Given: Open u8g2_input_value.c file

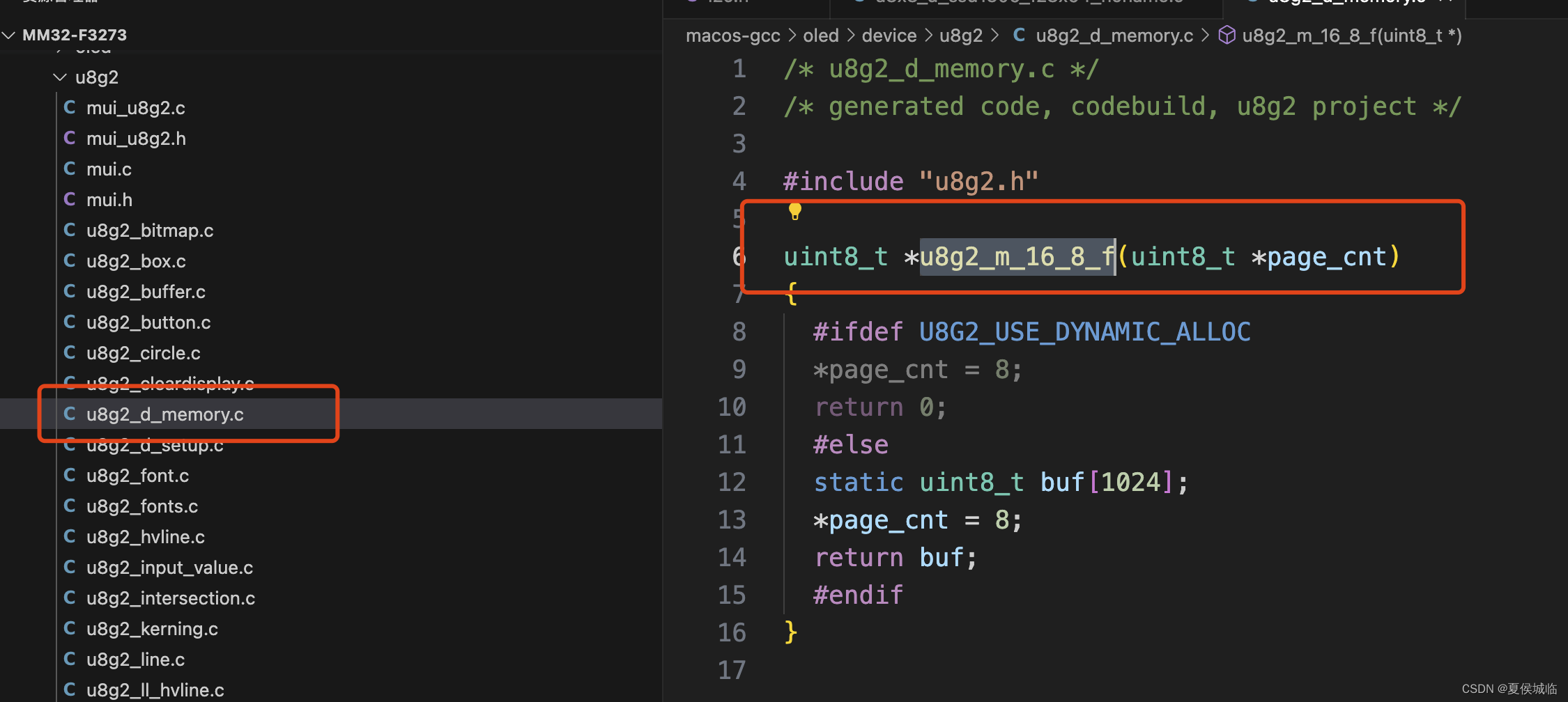Looking at the screenshot, I should 169,568.
